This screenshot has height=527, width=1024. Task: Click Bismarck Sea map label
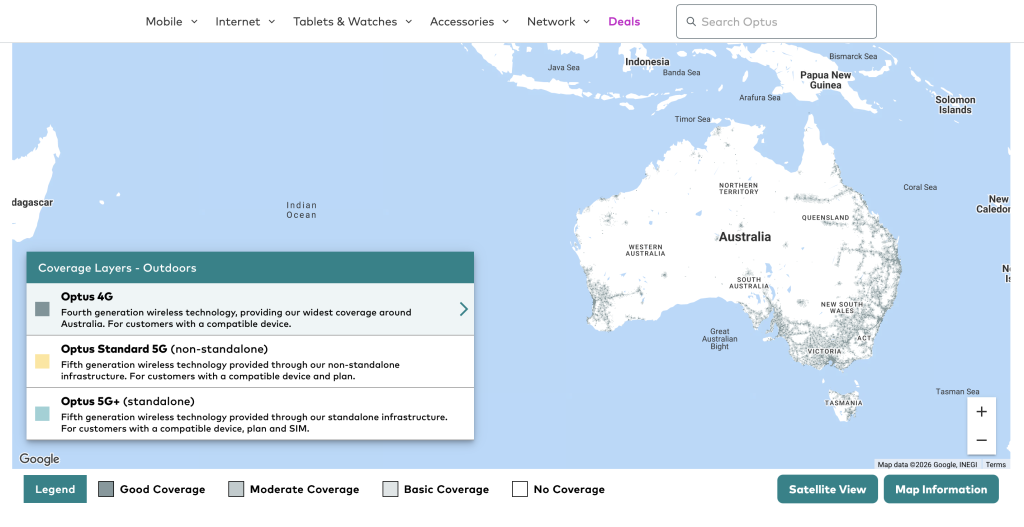[854, 57]
